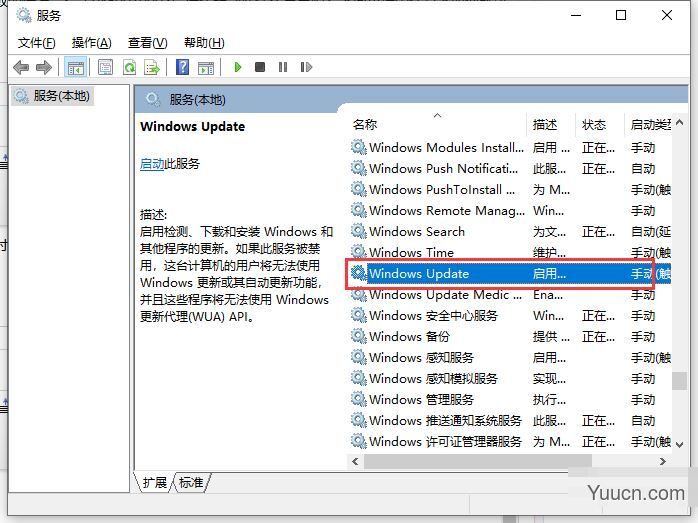Sort by the 启动类型 column header
Viewport: 698px width, 523px height.
648,124
